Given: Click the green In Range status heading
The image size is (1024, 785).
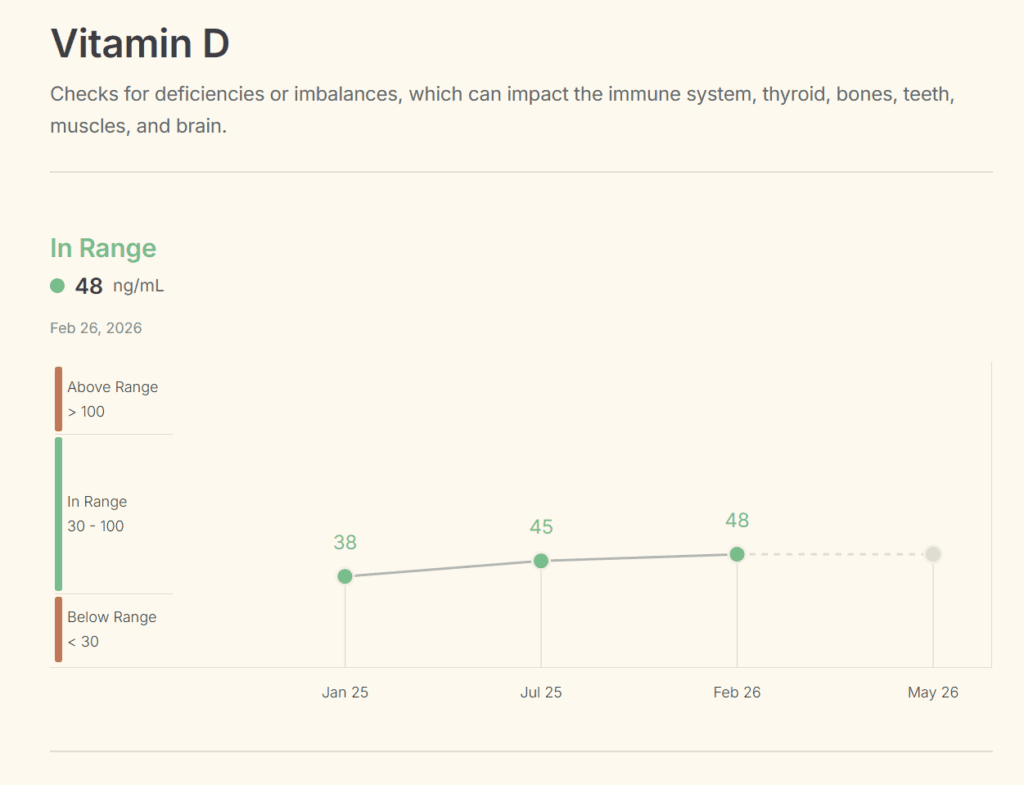Looking at the screenshot, I should (x=103, y=248).
